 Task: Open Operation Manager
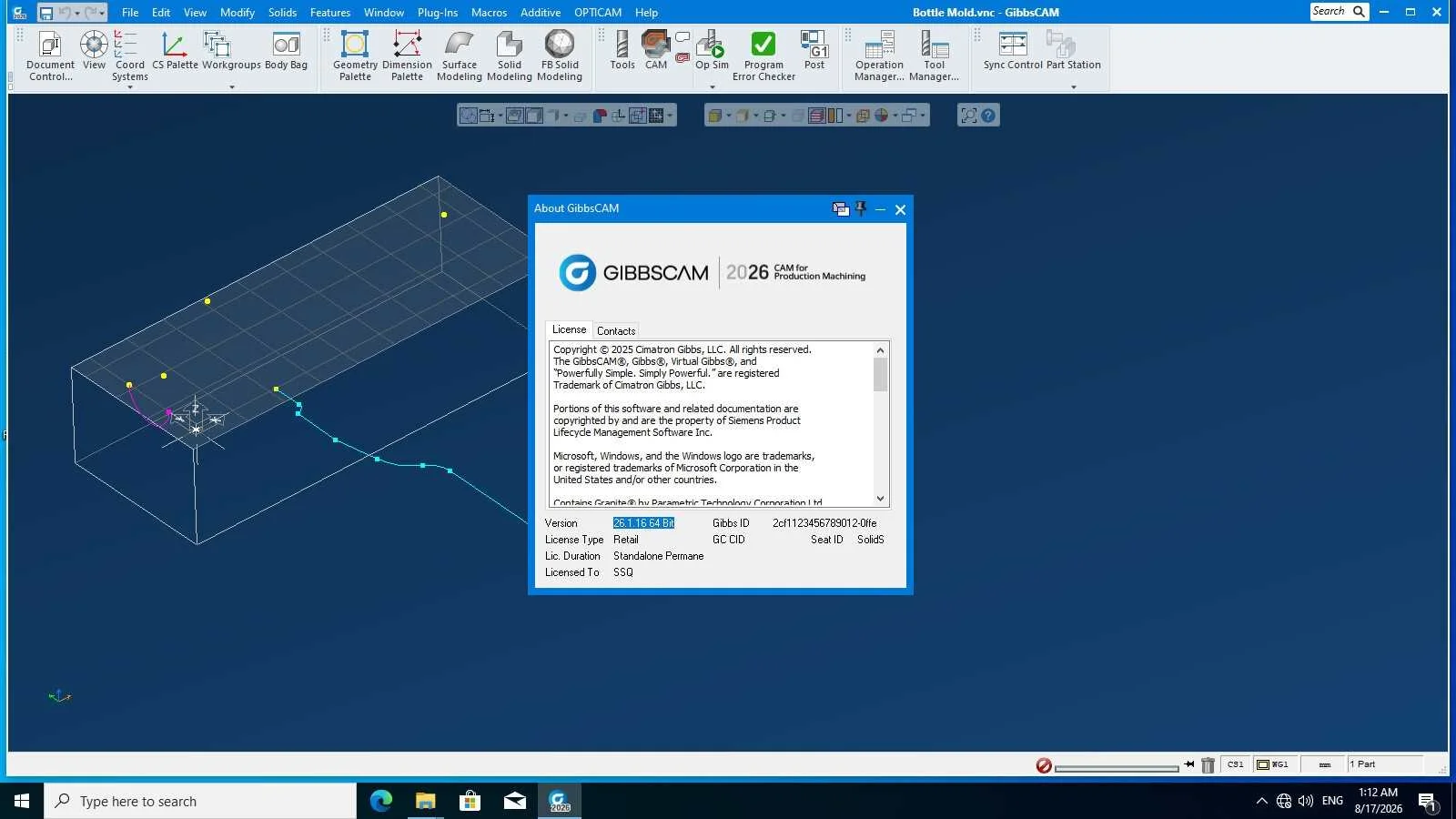(879, 56)
